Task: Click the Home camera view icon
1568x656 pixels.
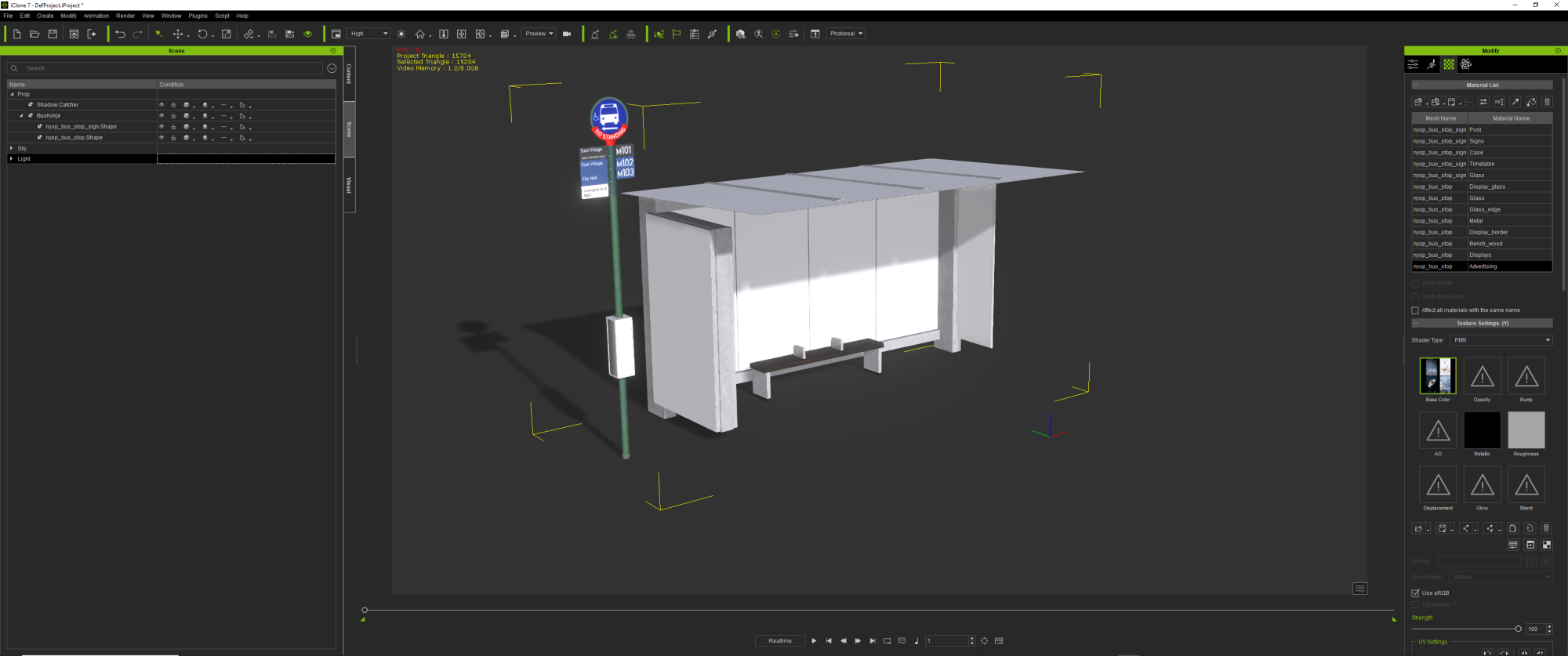Action: 420,34
